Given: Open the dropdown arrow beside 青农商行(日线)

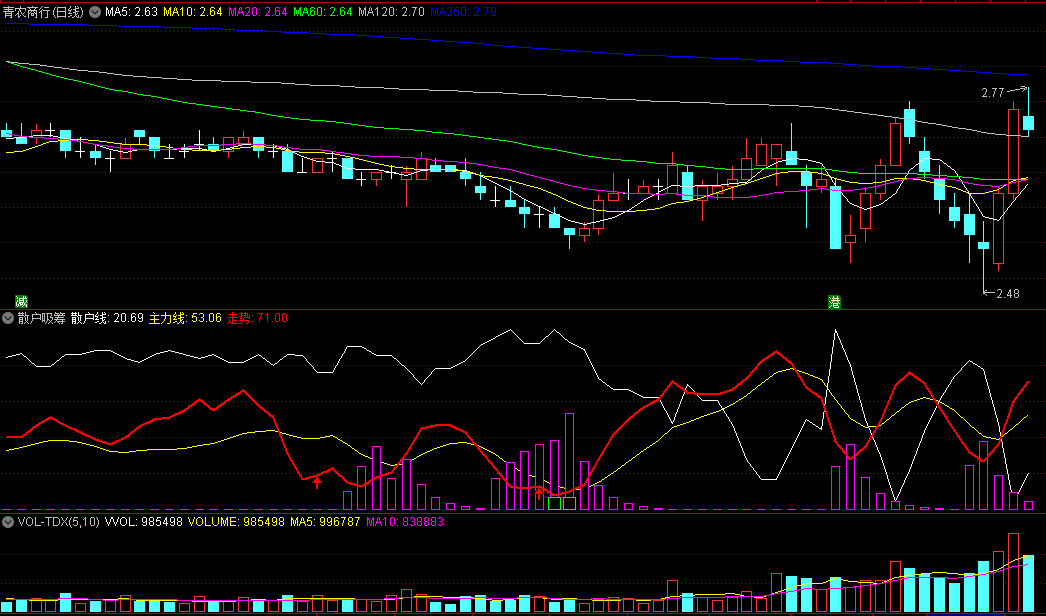Looking at the screenshot, I should (x=95, y=12).
